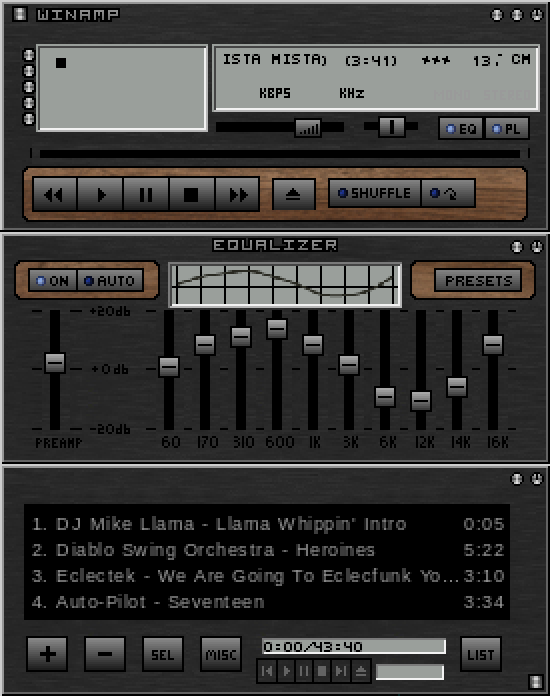This screenshot has height=696, width=550.
Task: Click playlist mini eject button
Action: pyautogui.click(x=360, y=671)
